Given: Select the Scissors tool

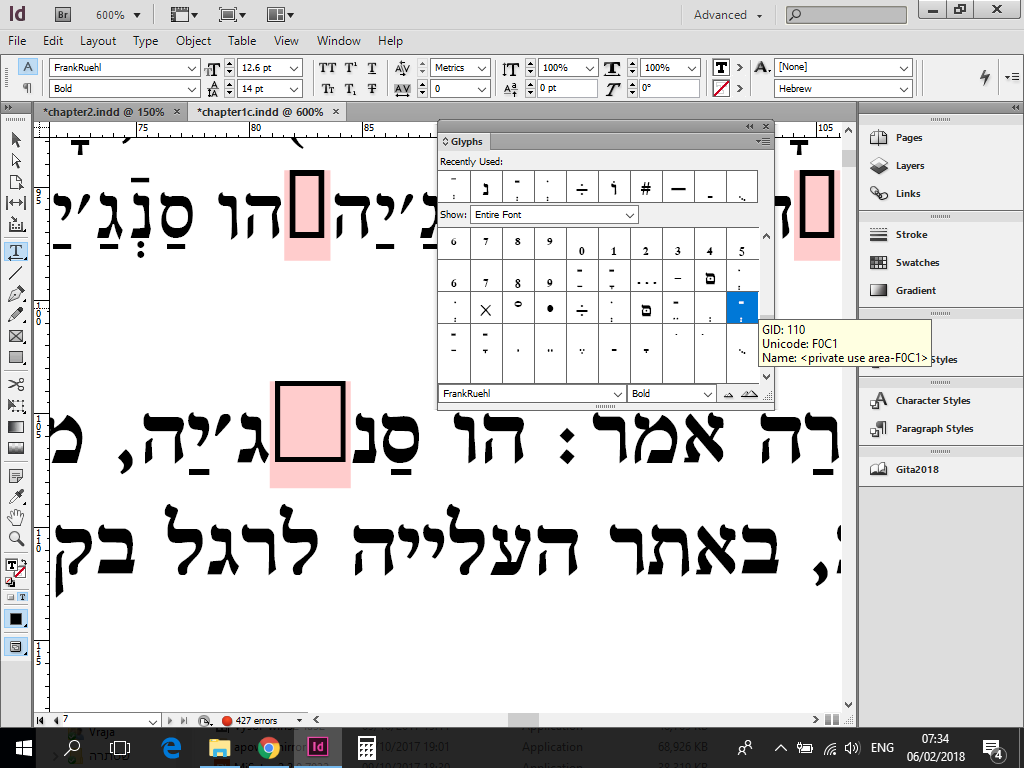Looking at the screenshot, I should coord(16,384).
